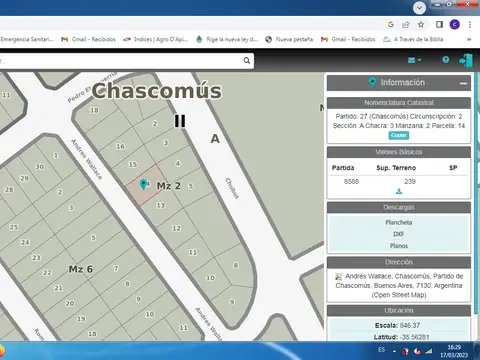Click the Sup. Terreno value 239

[410, 181]
